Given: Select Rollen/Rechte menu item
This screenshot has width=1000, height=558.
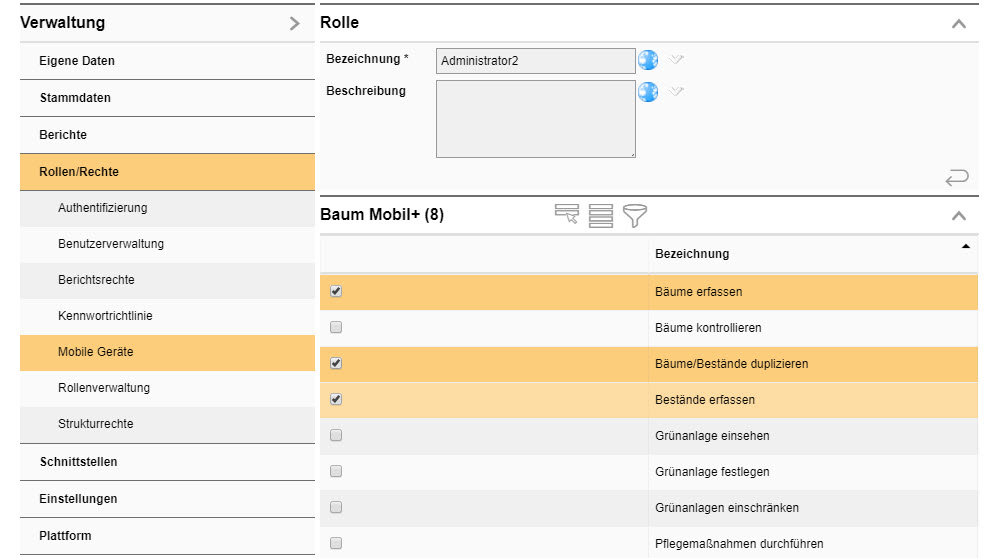Looking at the screenshot, I should (167, 172).
